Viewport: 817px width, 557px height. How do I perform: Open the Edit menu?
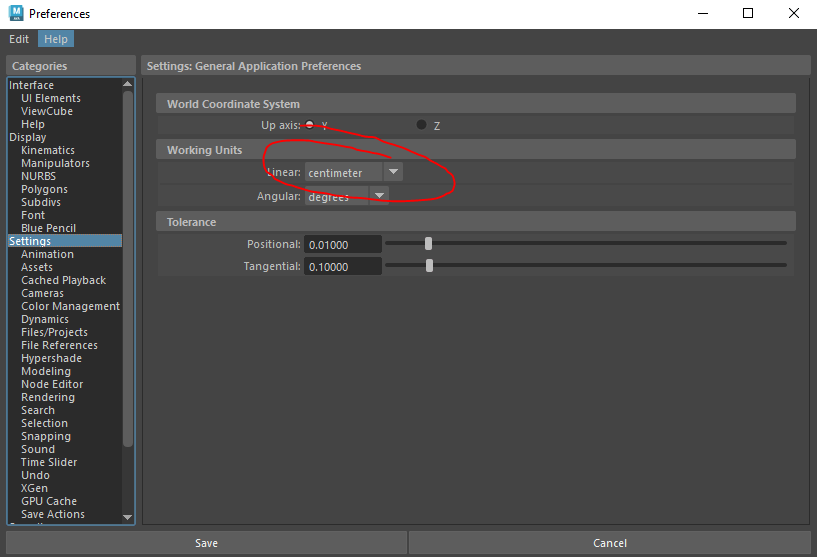[19, 39]
